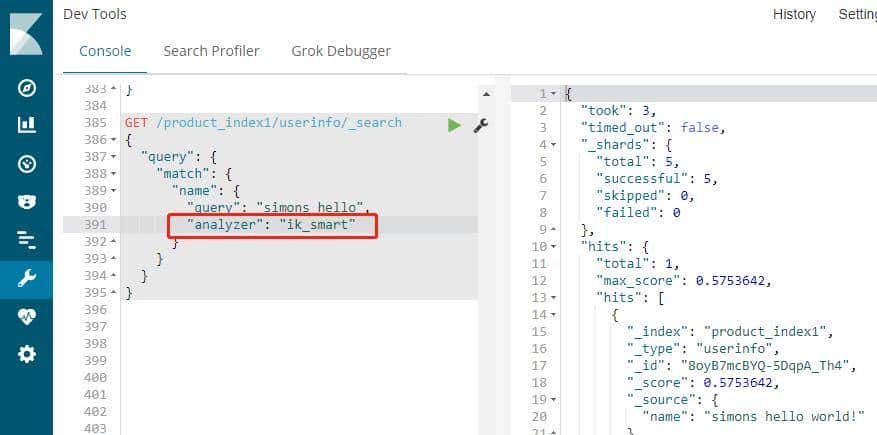
Task: Open Management gear icon in sidebar
Action: click(x=27, y=354)
